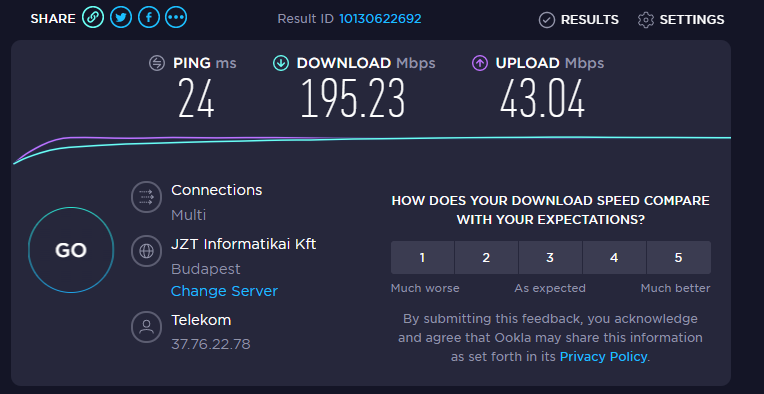
Task: Share the result on Twitter
Action: [x=121, y=18]
